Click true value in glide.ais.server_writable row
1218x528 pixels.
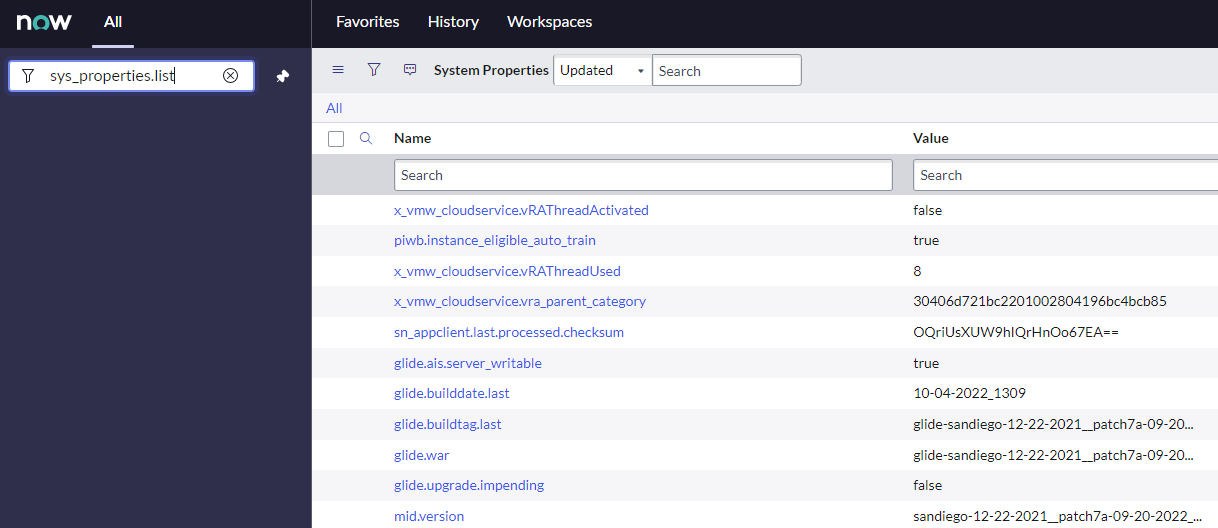[x=926, y=363]
